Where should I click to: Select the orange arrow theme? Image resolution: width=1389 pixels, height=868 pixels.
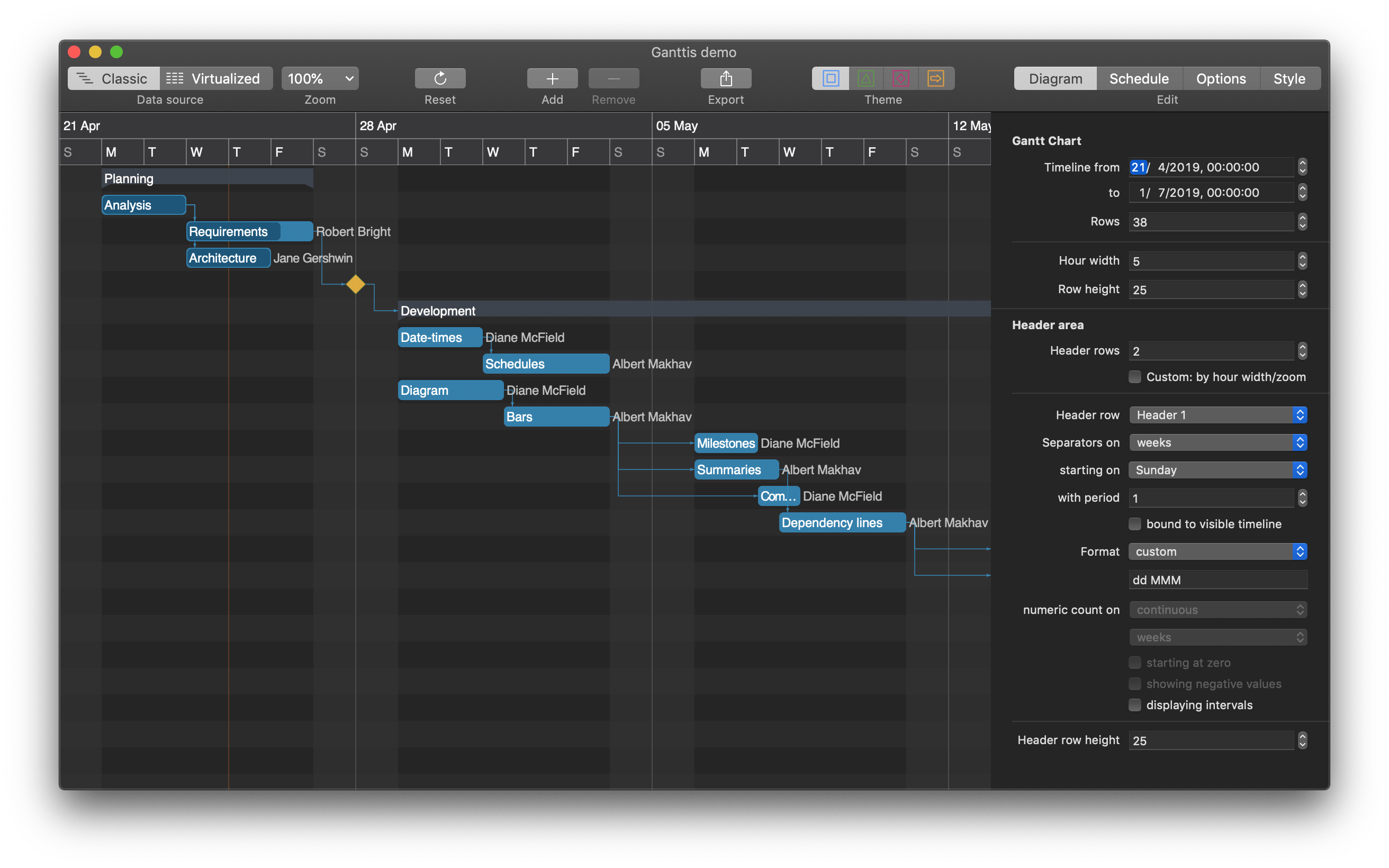tap(936, 78)
